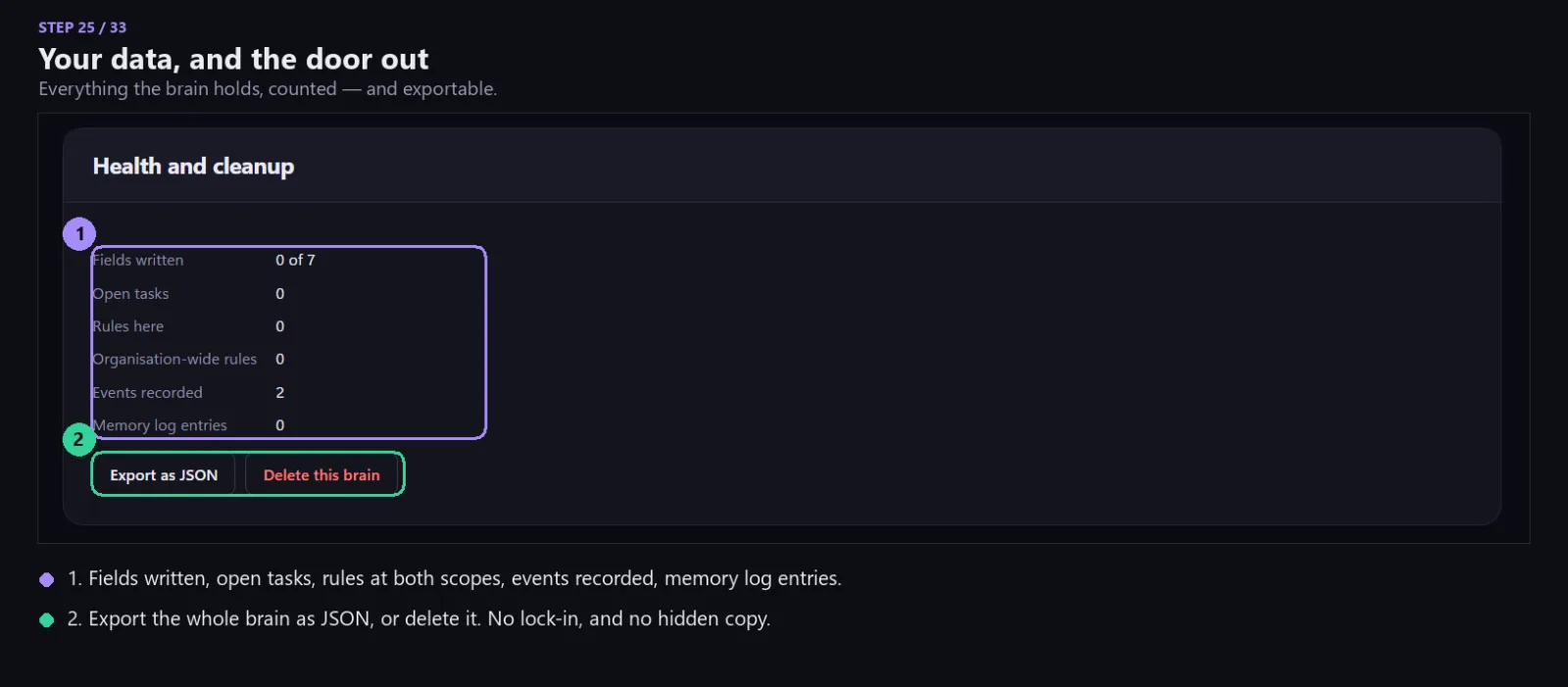Click the green number 2 annotation badge
This screenshot has width=1568, height=687.
[x=78, y=439]
